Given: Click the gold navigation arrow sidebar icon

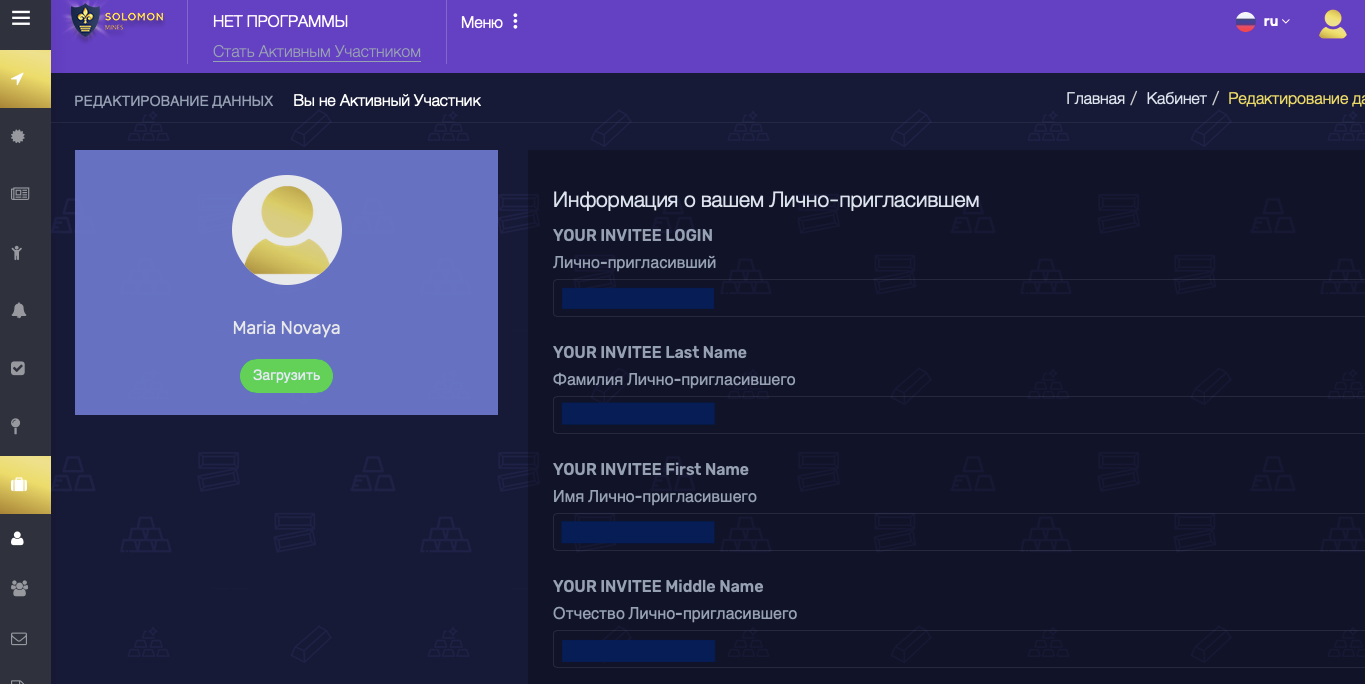Looking at the screenshot, I should (19, 79).
